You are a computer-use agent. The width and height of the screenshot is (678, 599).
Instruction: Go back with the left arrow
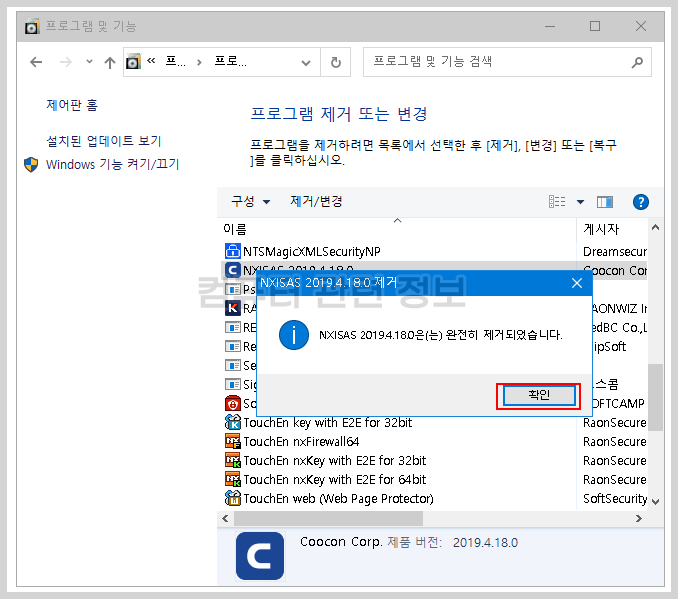click(x=36, y=62)
